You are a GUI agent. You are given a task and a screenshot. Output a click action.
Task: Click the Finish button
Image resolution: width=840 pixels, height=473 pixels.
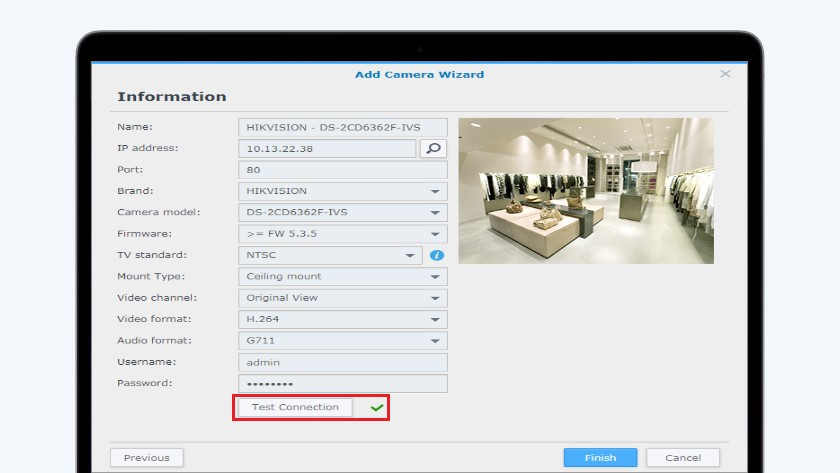[600, 458]
